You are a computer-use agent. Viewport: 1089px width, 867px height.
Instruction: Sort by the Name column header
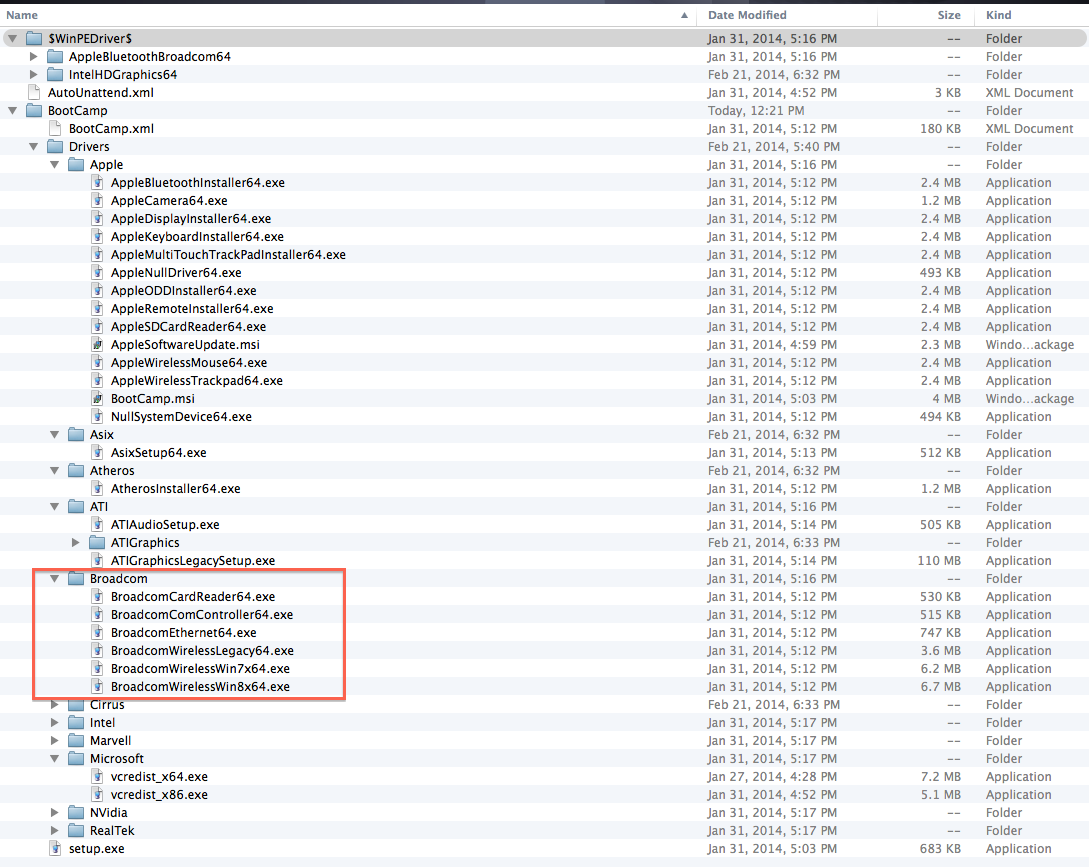(x=22, y=15)
